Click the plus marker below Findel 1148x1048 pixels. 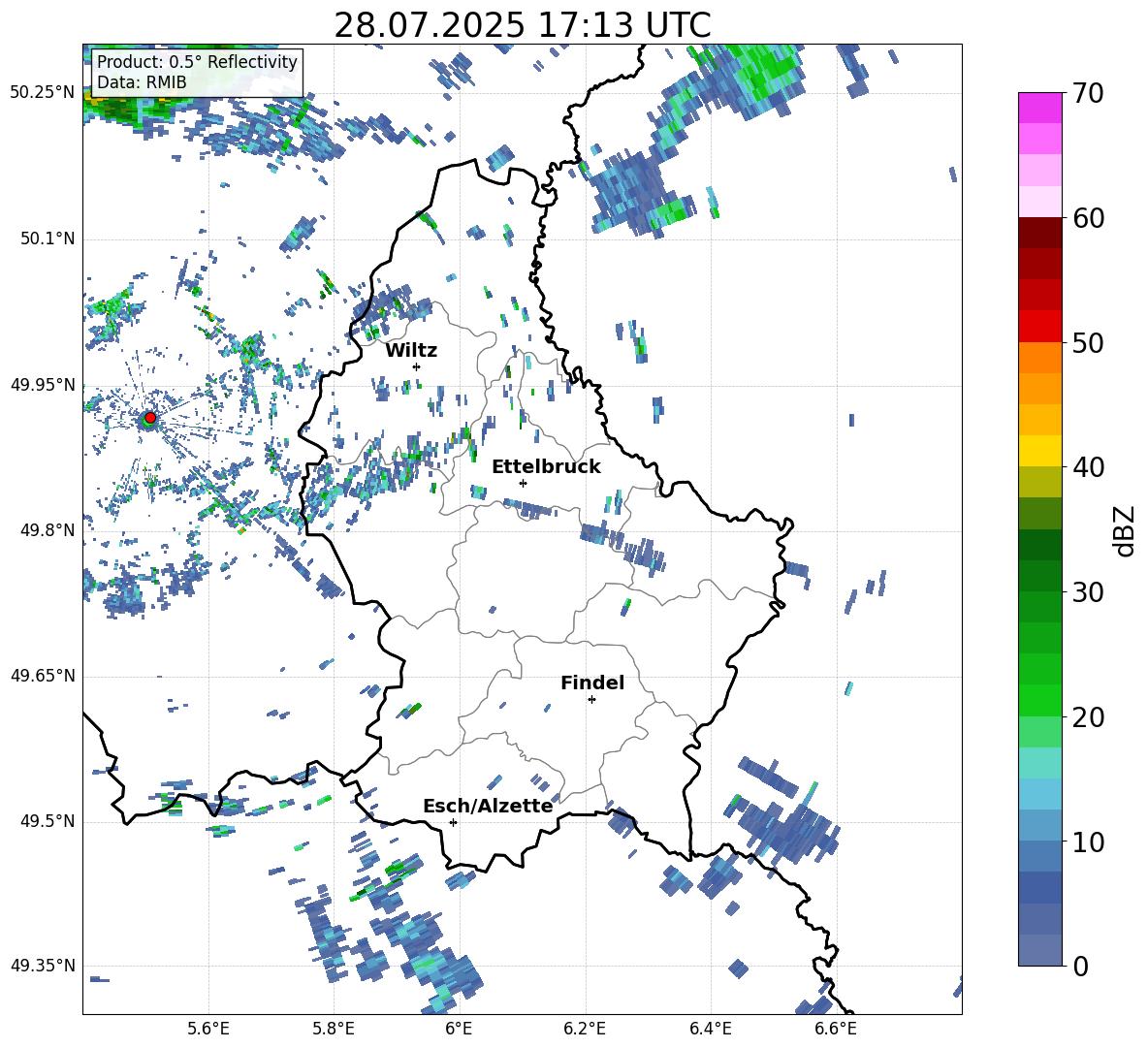point(591,700)
